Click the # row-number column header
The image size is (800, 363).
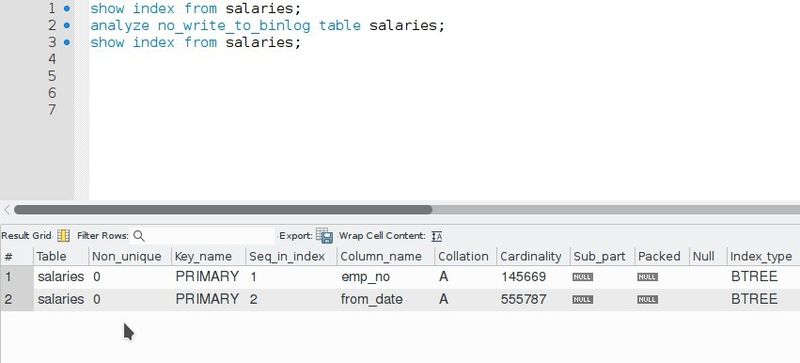[17, 256]
